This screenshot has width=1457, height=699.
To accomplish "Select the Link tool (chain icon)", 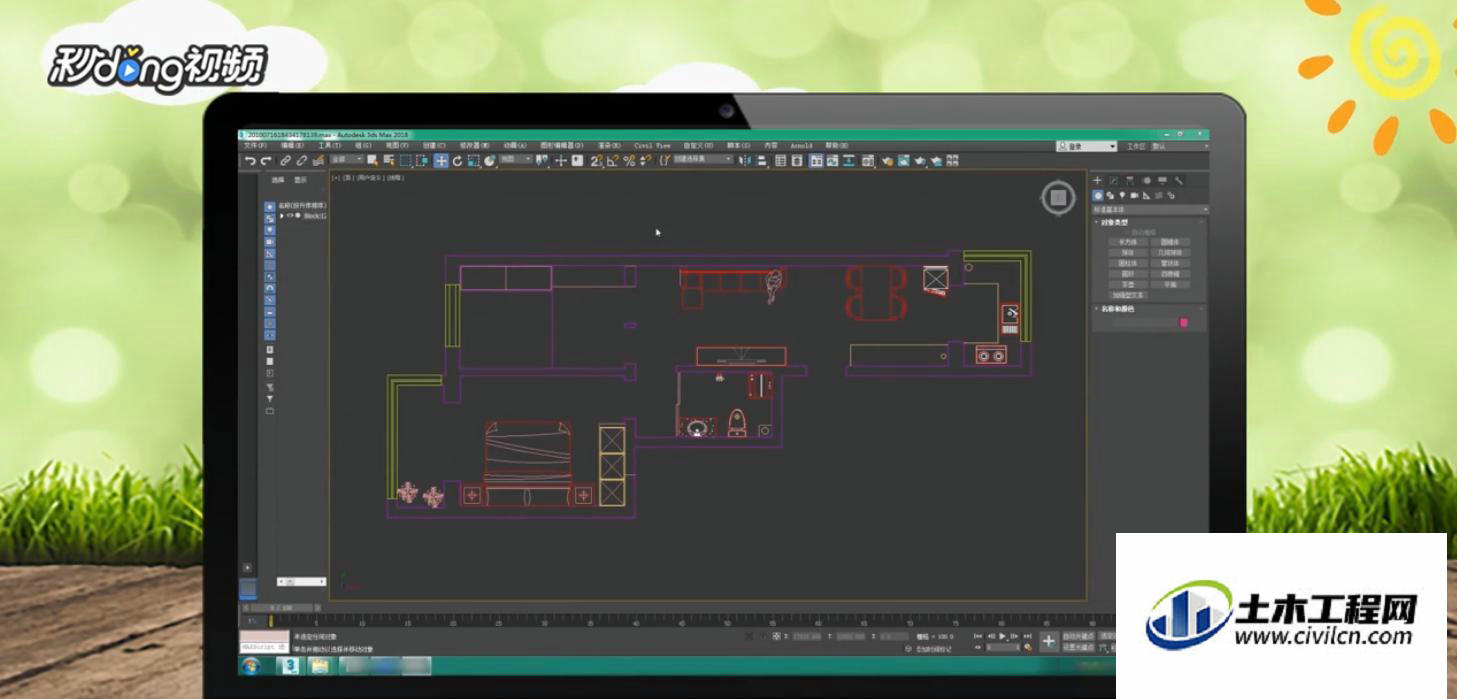I will (x=285, y=161).
